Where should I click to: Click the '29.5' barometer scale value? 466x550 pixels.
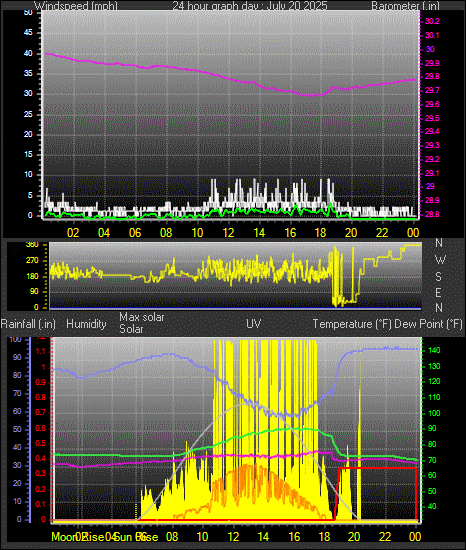(x=432, y=118)
